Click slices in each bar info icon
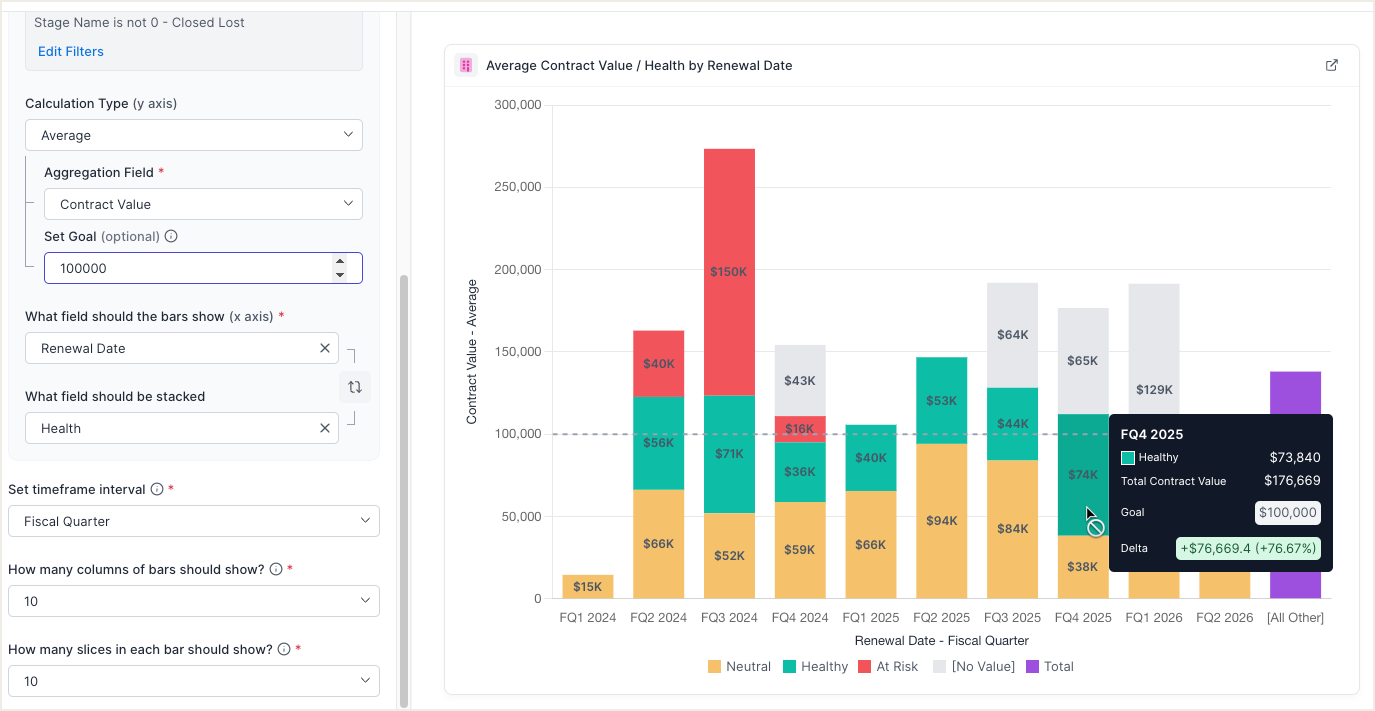This screenshot has height=711, width=1375. (284, 649)
